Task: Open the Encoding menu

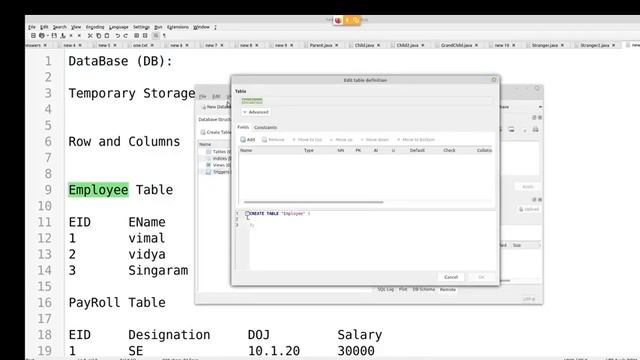Action: [95, 27]
